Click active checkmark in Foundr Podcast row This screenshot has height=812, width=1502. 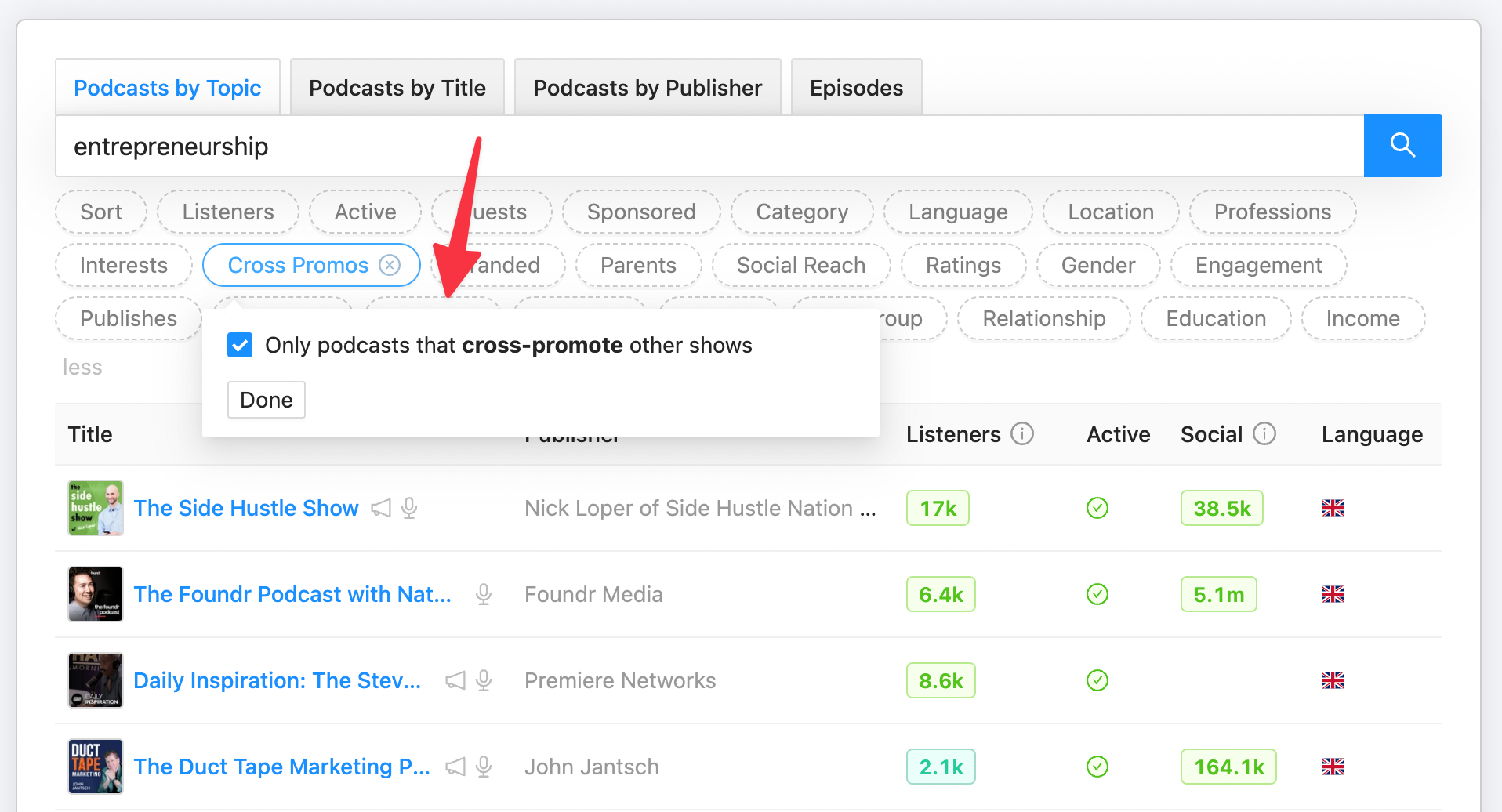1097,594
